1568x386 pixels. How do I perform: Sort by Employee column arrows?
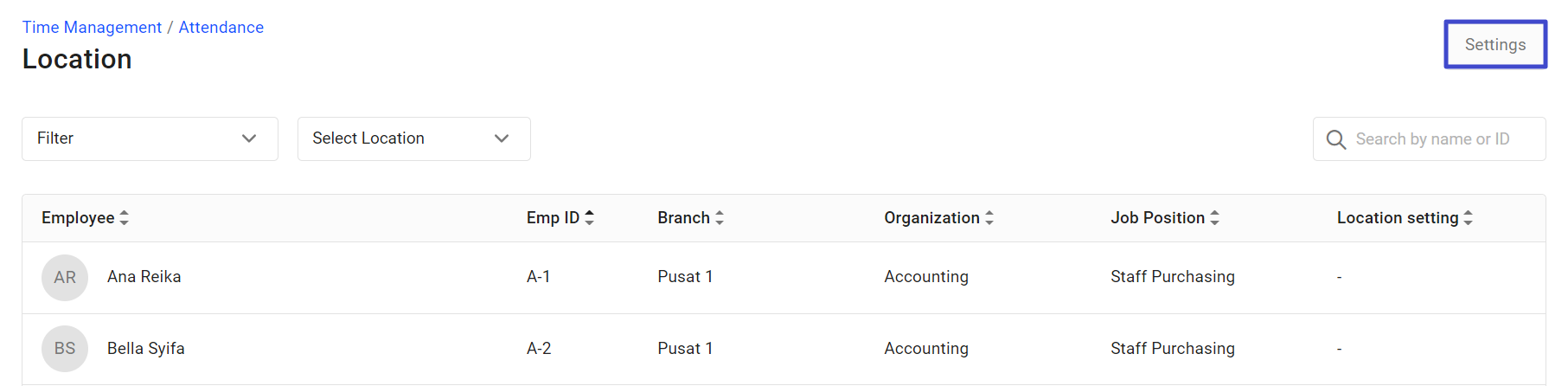pos(125,218)
